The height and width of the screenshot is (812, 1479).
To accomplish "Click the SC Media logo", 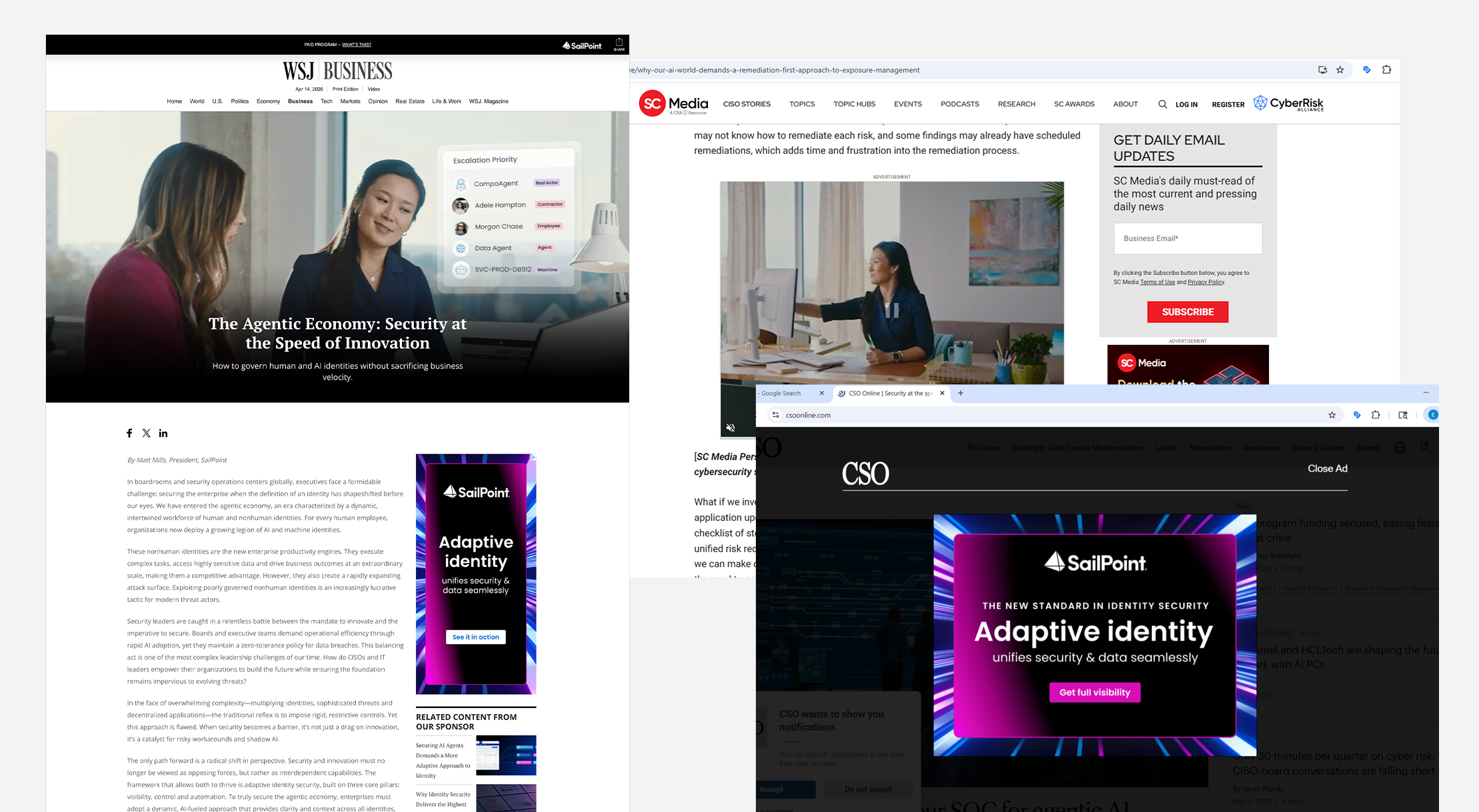I will tap(673, 103).
